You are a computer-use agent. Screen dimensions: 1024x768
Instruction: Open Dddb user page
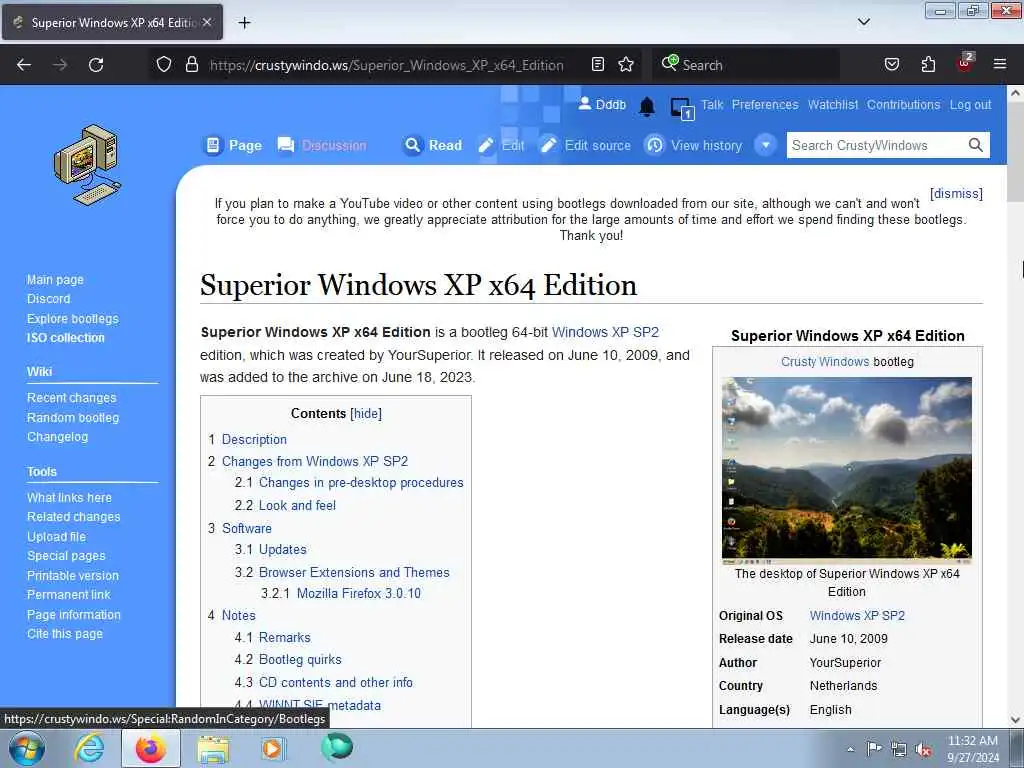611,104
